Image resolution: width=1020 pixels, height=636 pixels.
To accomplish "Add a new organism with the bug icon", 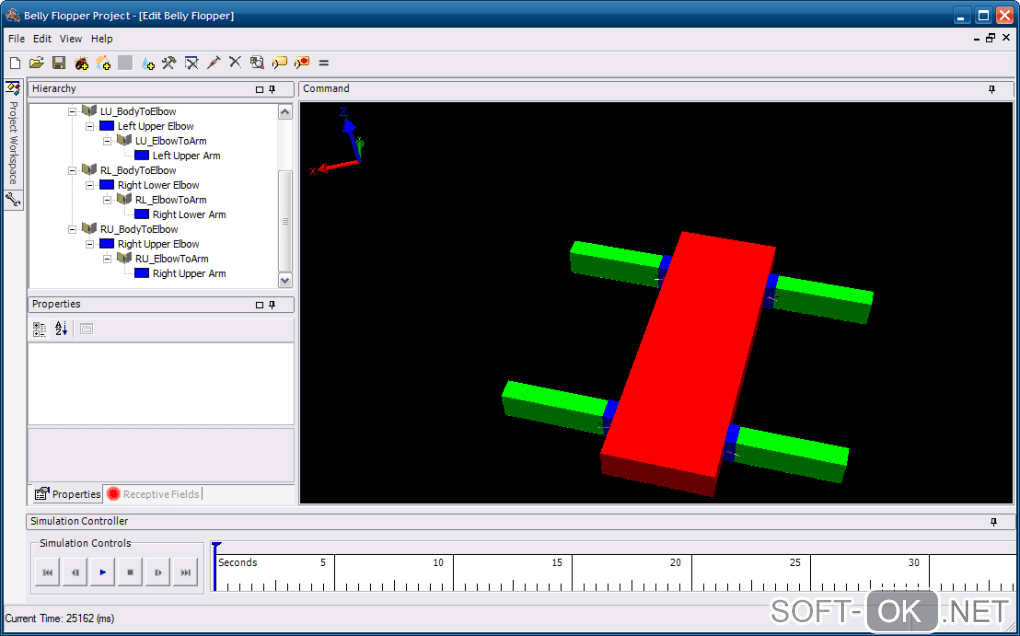I will pos(81,63).
